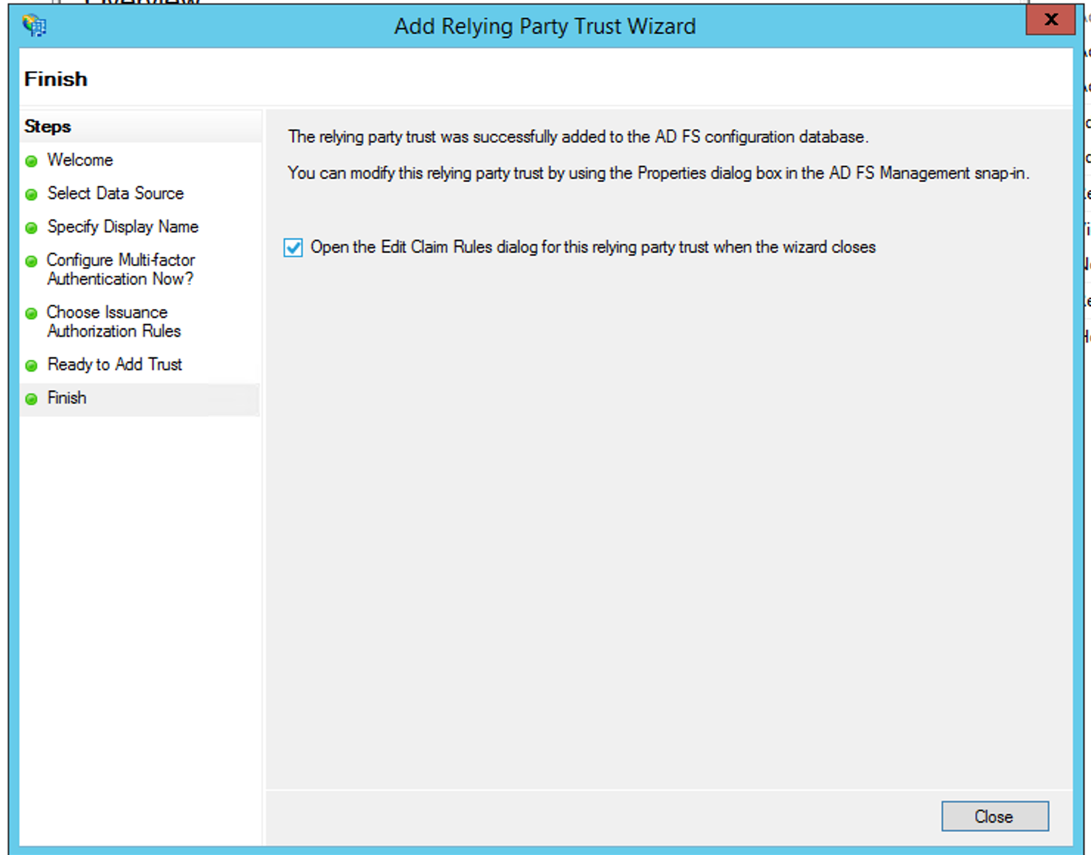Click the 'successfully added' confirmation message
The width and height of the screenshot is (1091, 855).
(x=578, y=137)
